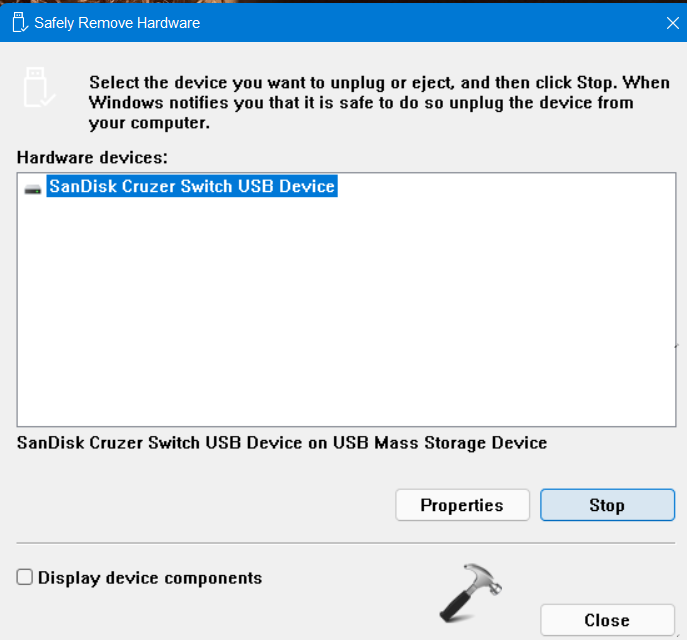The width and height of the screenshot is (687, 640).
Task: Click the Close button at the bottom
Action: (607, 620)
